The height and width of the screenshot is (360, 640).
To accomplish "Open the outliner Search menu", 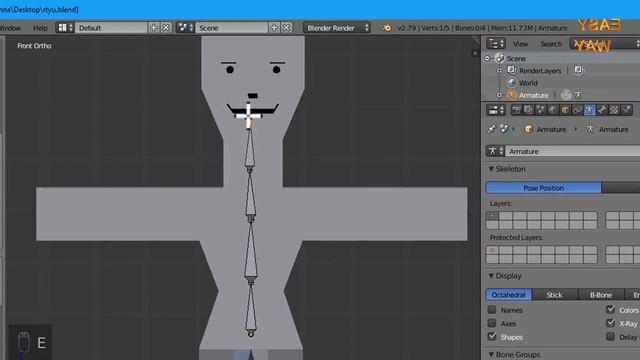I will click(551, 44).
